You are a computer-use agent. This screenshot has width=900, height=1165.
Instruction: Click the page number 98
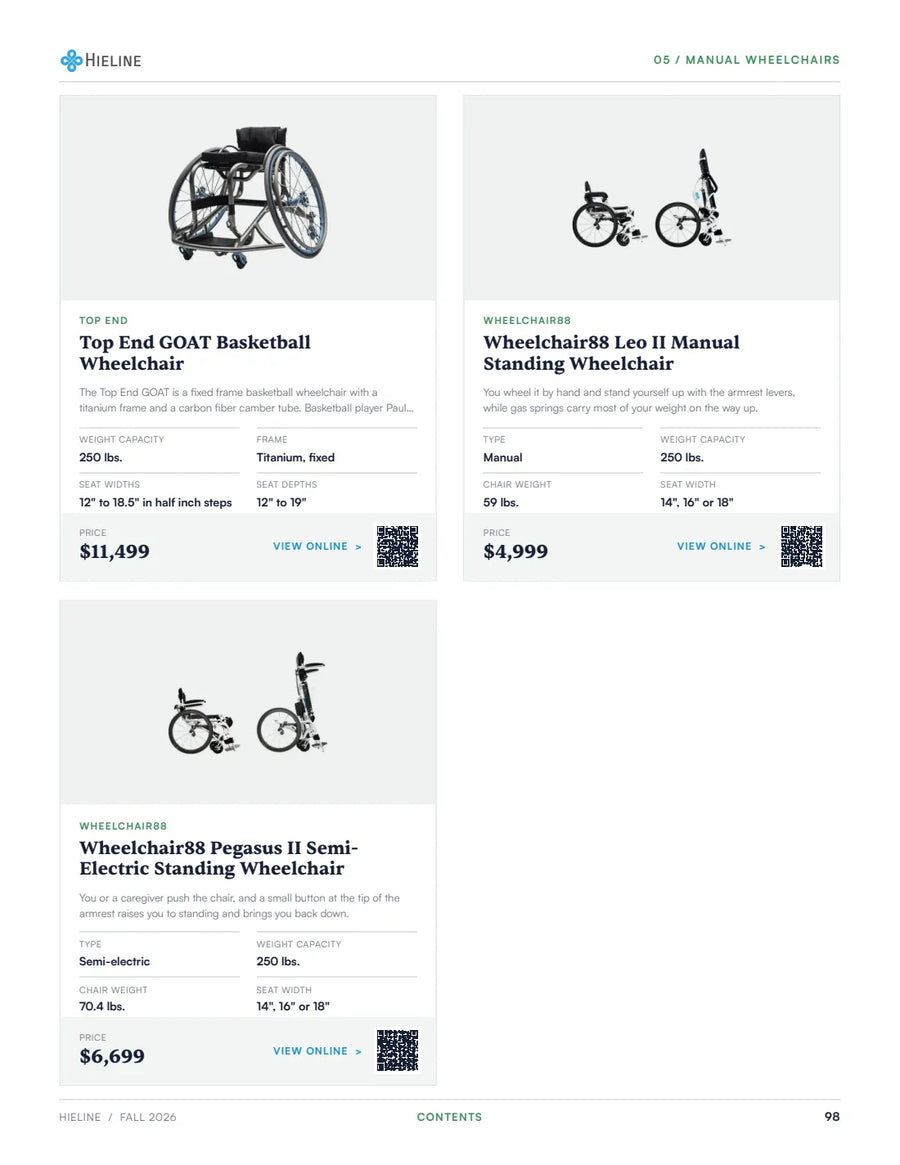coord(832,1116)
